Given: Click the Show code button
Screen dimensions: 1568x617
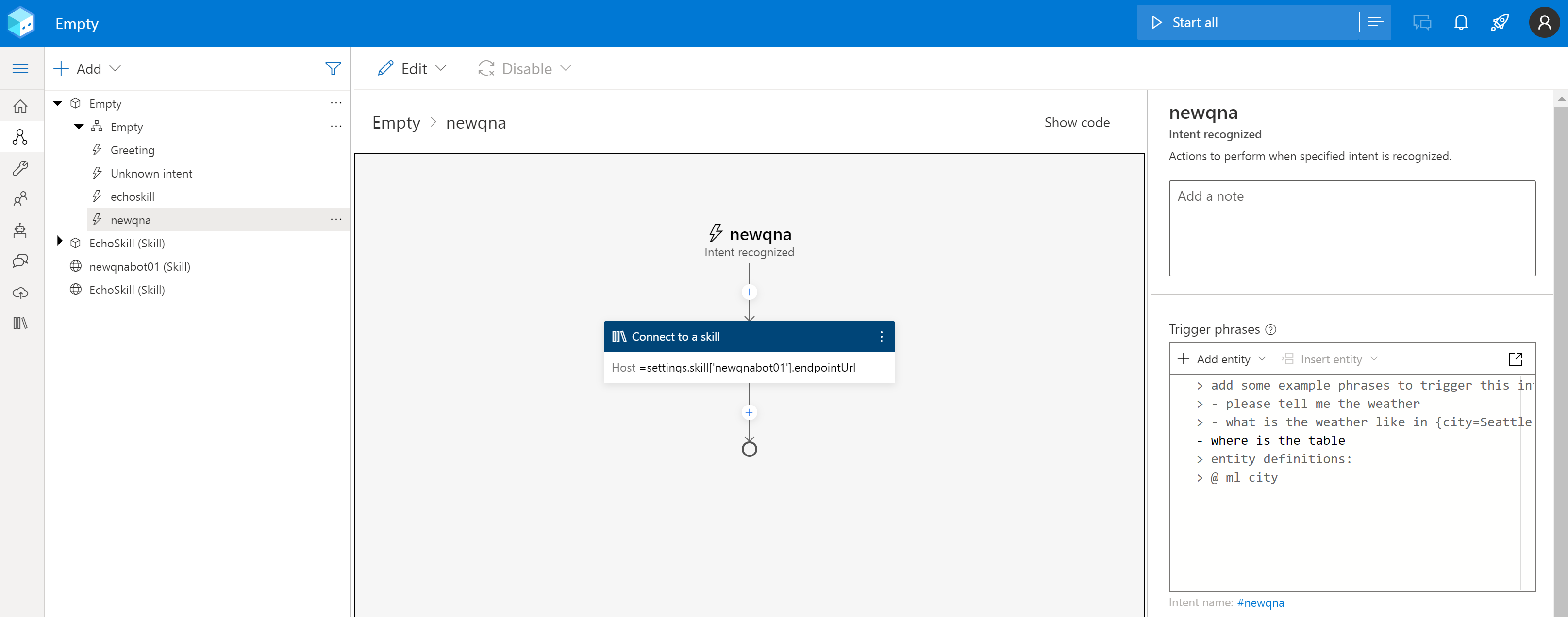Looking at the screenshot, I should point(1076,122).
